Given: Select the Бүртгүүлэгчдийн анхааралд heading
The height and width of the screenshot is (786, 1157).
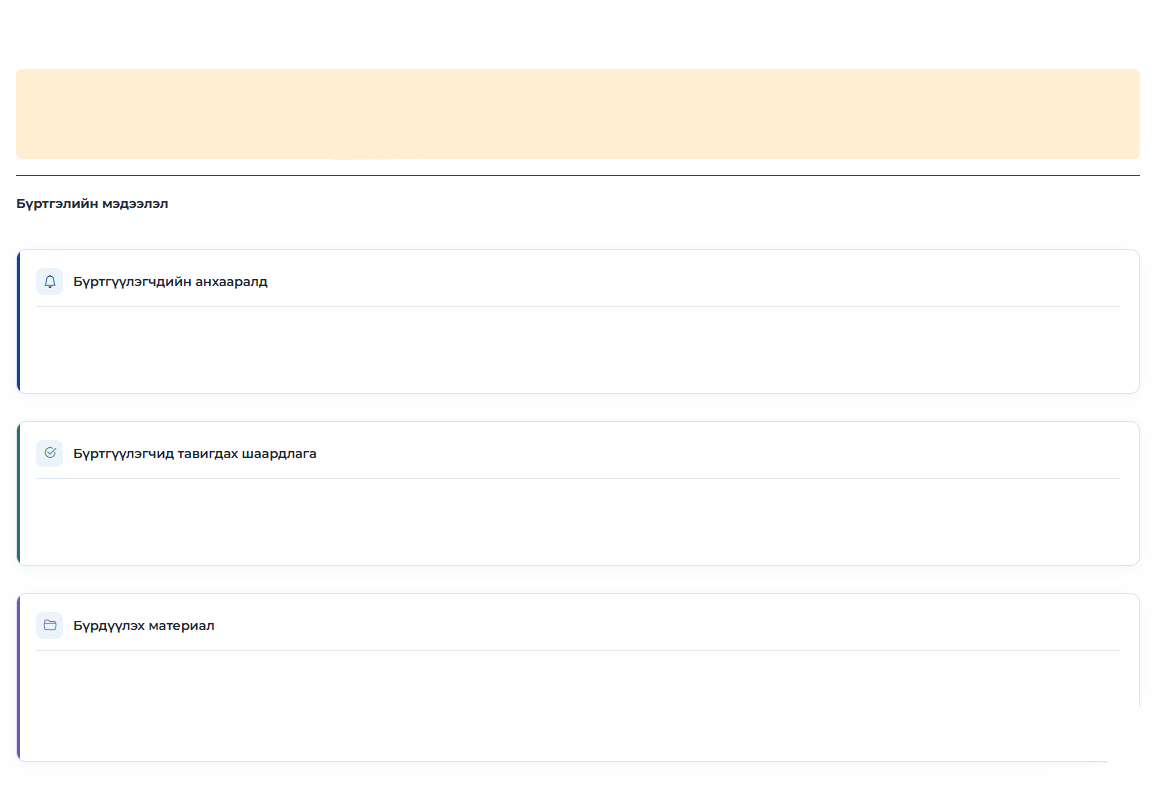Looking at the screenshot, I should click(x=170, y=282).
